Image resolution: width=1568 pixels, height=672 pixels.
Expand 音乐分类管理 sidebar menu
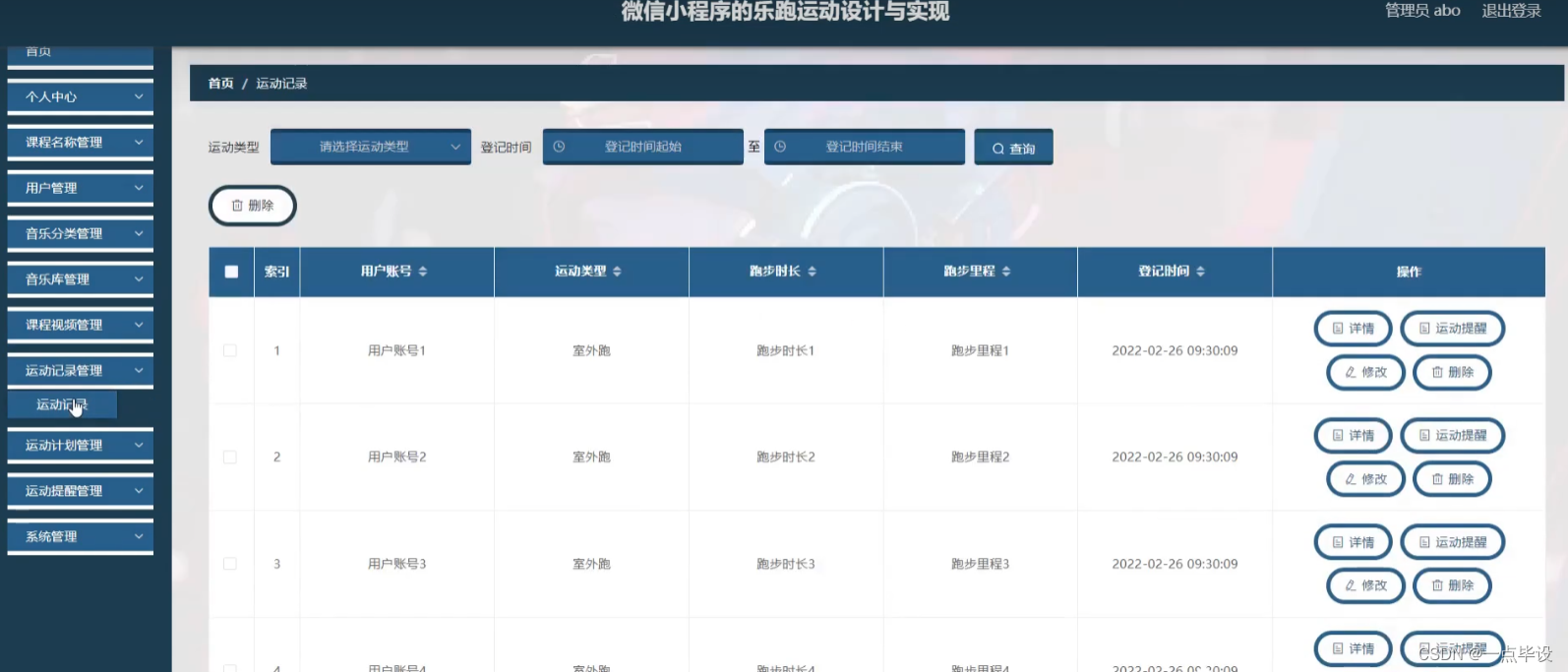point(81,233)
